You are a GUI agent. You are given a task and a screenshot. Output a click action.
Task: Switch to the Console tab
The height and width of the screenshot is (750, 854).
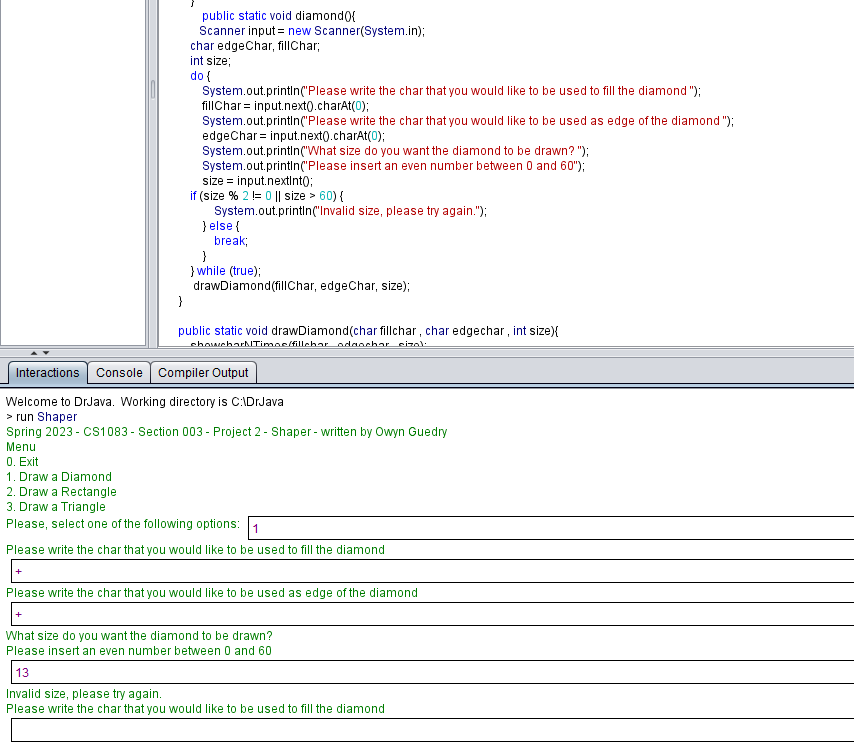[x=119, y=372]
